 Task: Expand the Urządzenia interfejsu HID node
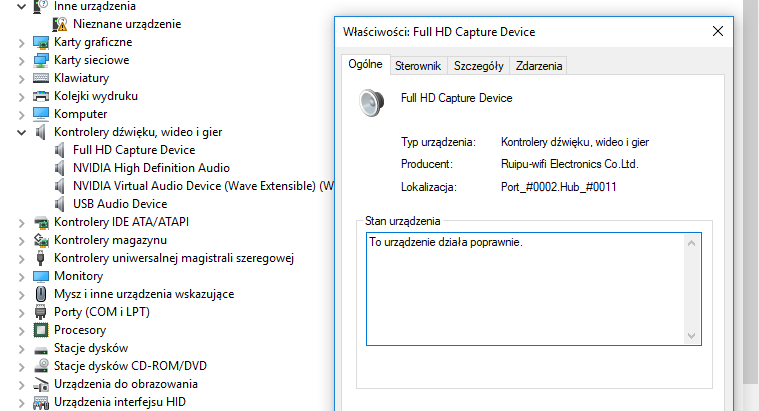point(22,402)
